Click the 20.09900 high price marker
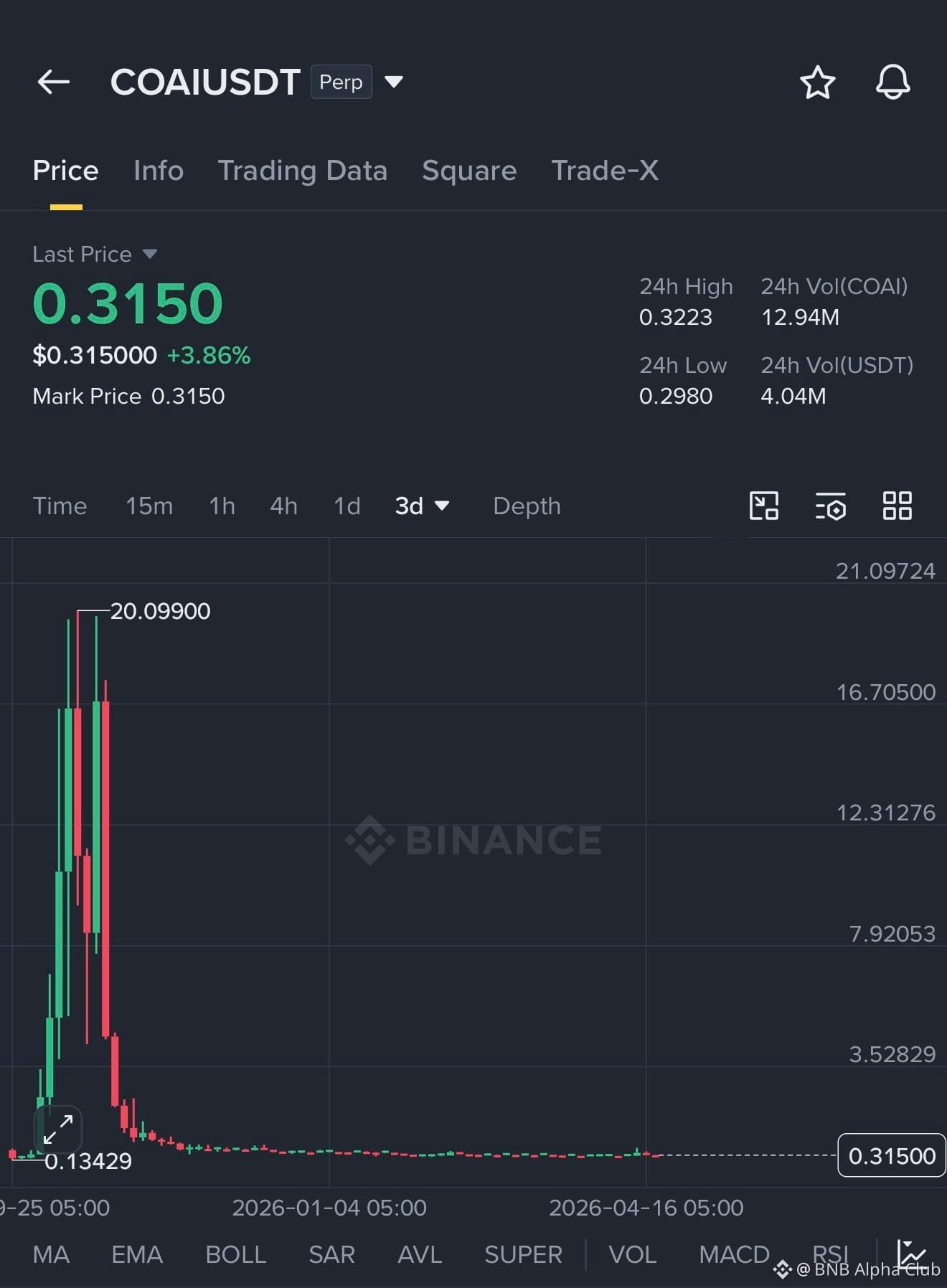The height and width of the screenshot is (1288, 947). pyautogui.click(x=160, y=611)
